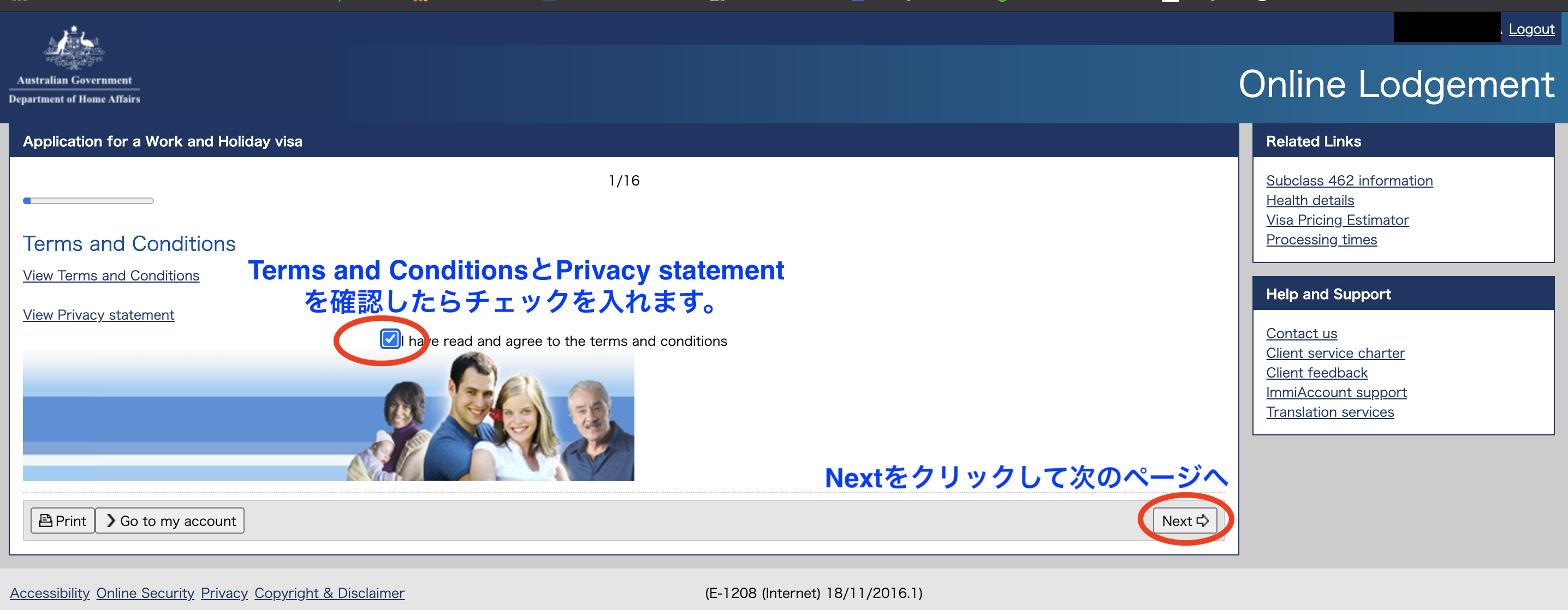Image resolution: width=1568 pixels, height=610 pixels.
Task: Open Translation services link
Action: click(x=1330, y=412)
